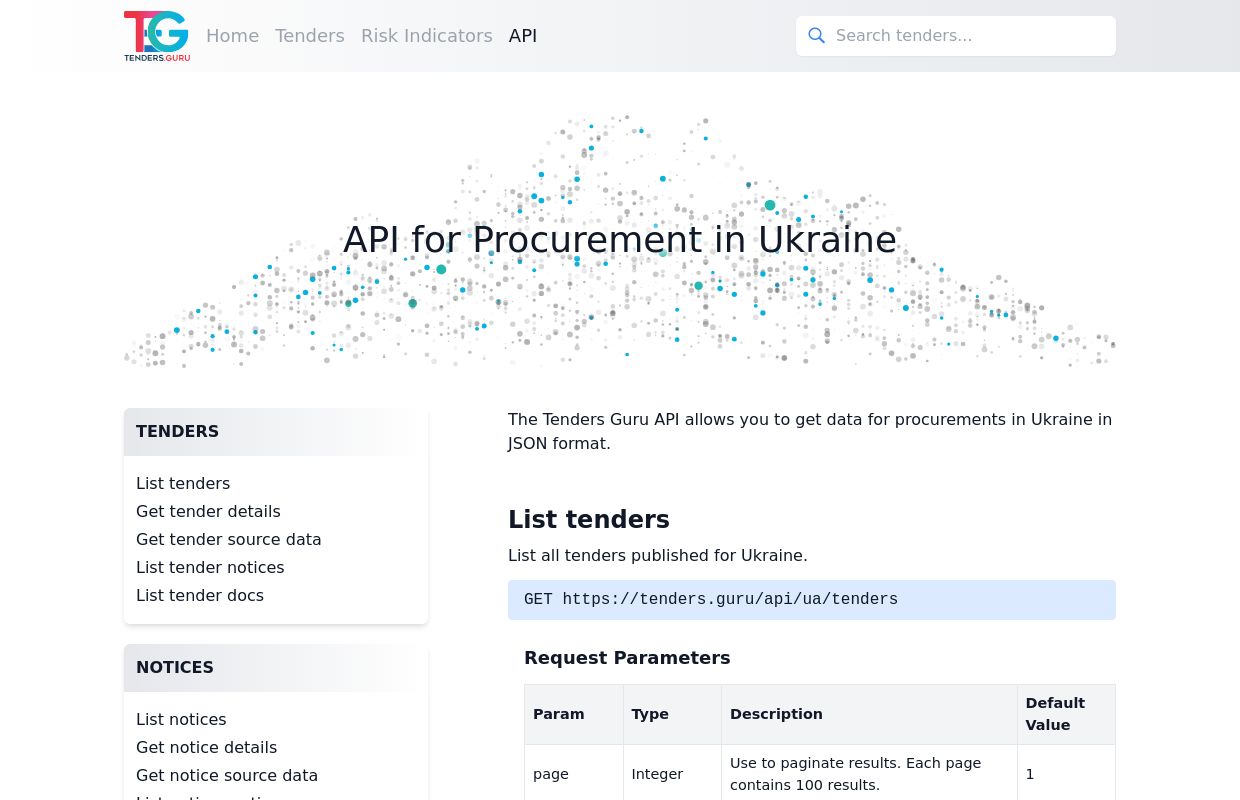Go to the Tenders nav item

click(310, 36)
